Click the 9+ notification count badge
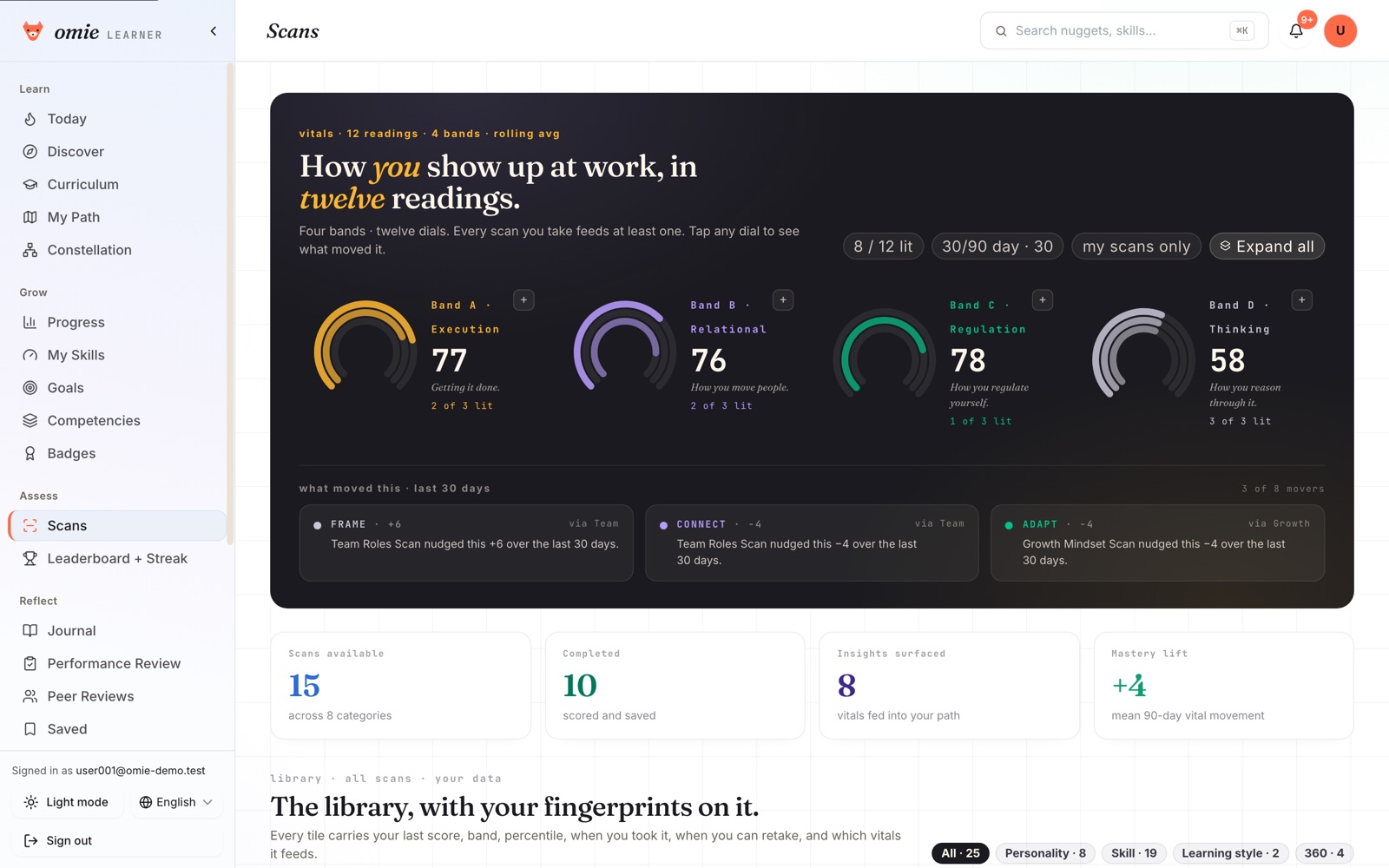 point(1307,19)
